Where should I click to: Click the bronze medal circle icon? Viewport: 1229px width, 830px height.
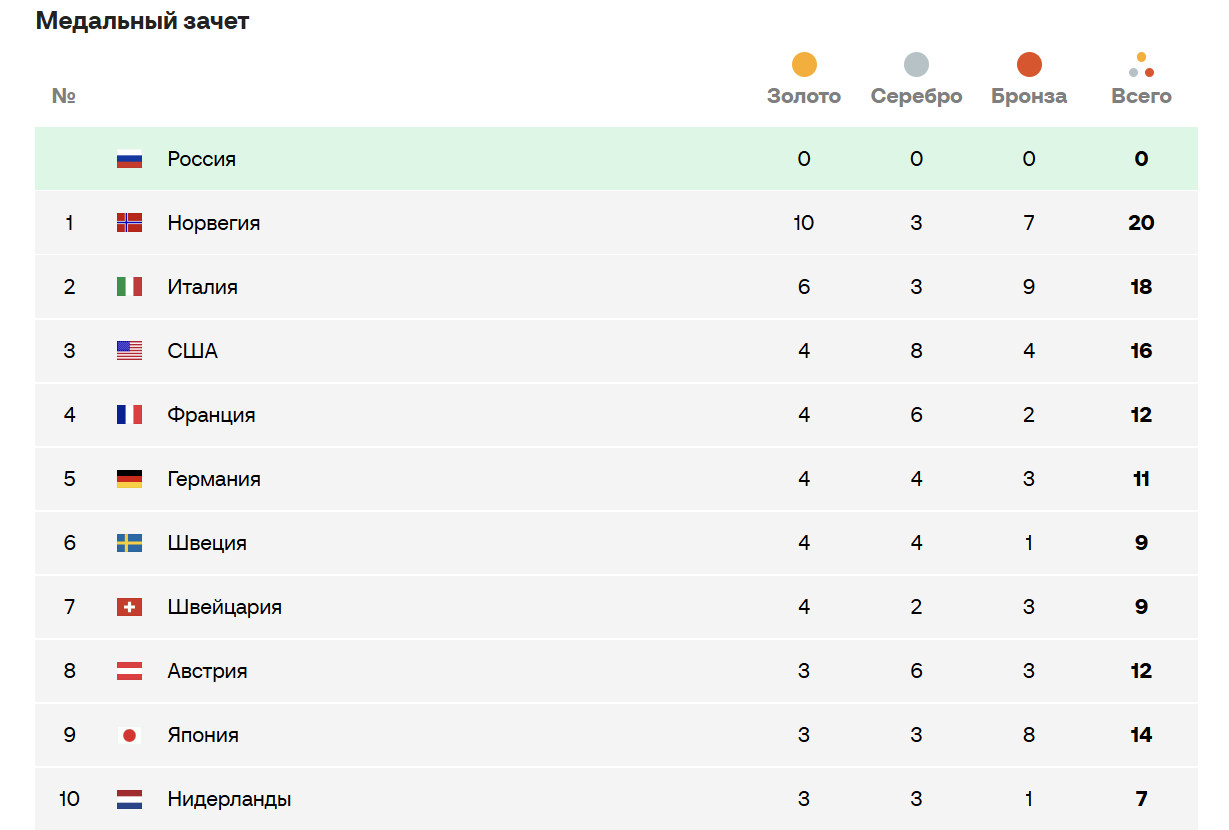pos(1029,65)
